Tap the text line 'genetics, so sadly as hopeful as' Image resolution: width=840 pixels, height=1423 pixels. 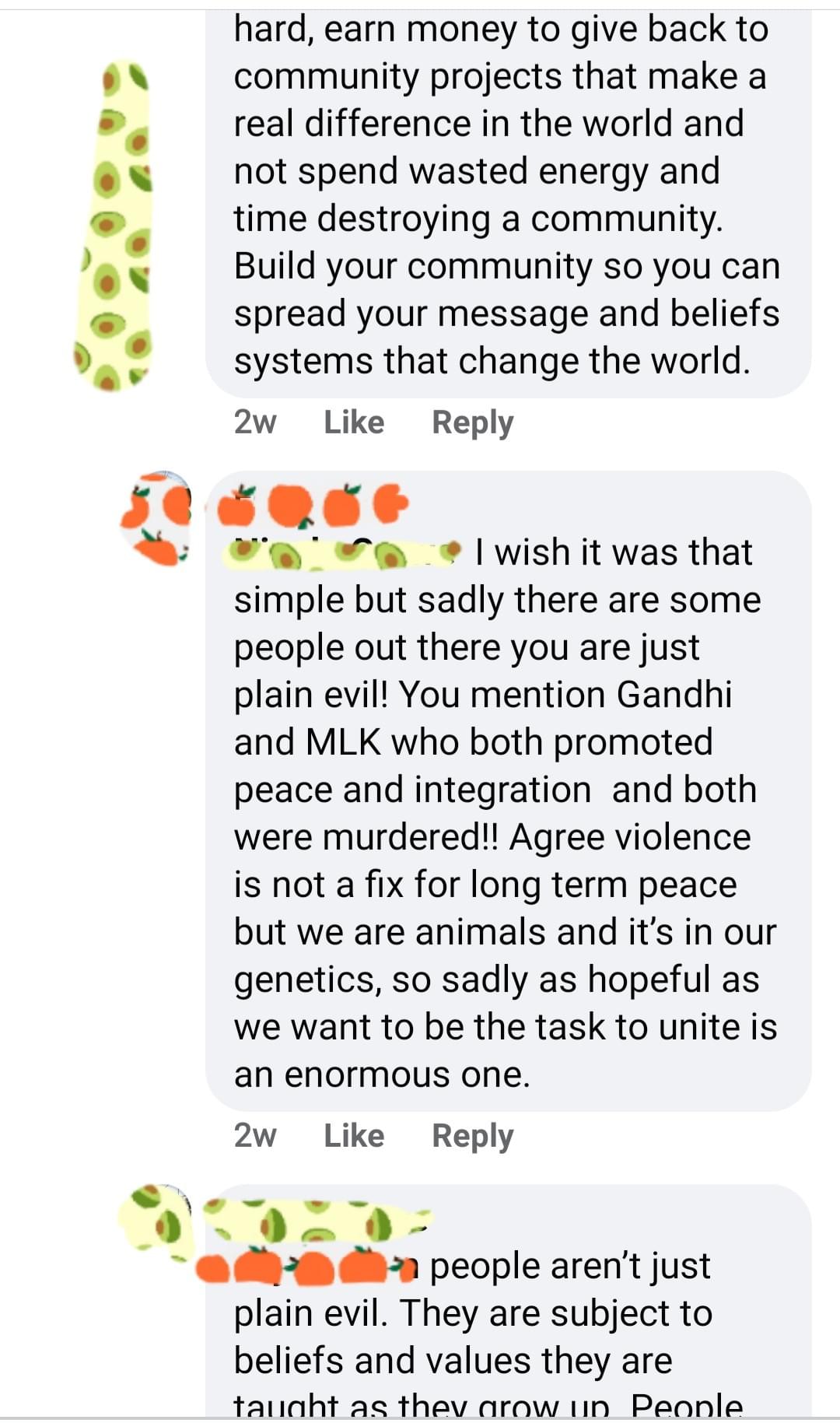(496, 980)
